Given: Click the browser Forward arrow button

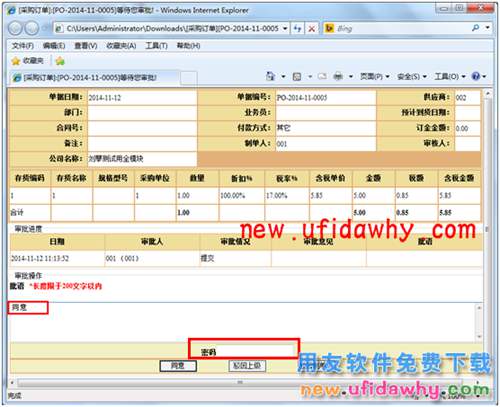Looking at the screenshot, I should 32,28.
